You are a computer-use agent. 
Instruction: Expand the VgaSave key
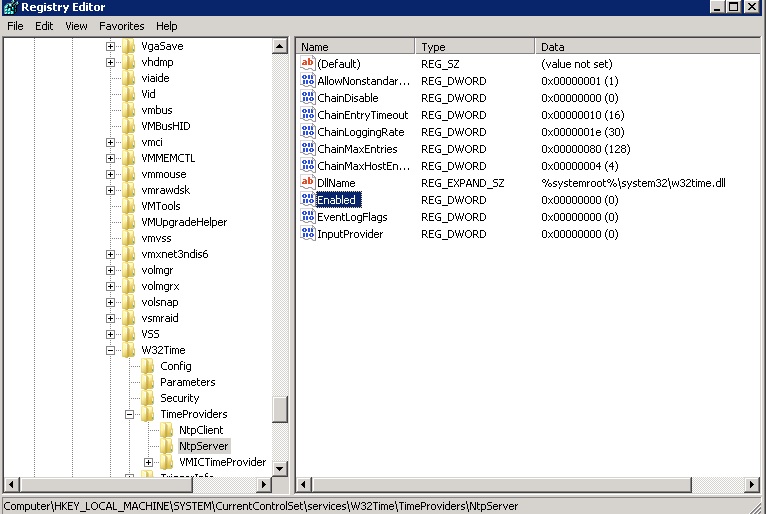click(x=110, y=46)
